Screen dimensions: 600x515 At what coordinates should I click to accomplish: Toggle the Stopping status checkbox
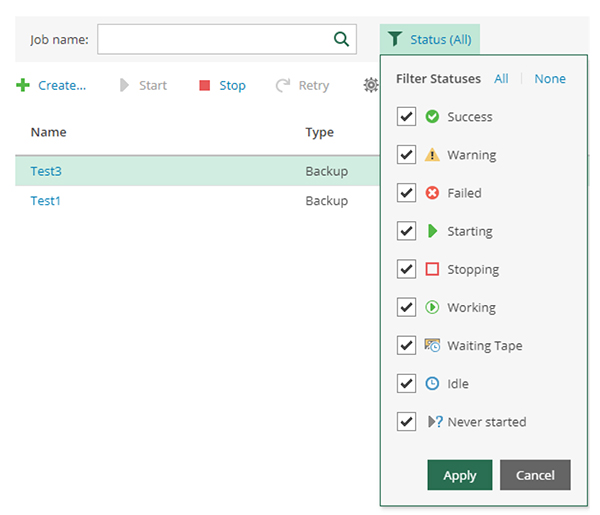(x=406, y=269)
